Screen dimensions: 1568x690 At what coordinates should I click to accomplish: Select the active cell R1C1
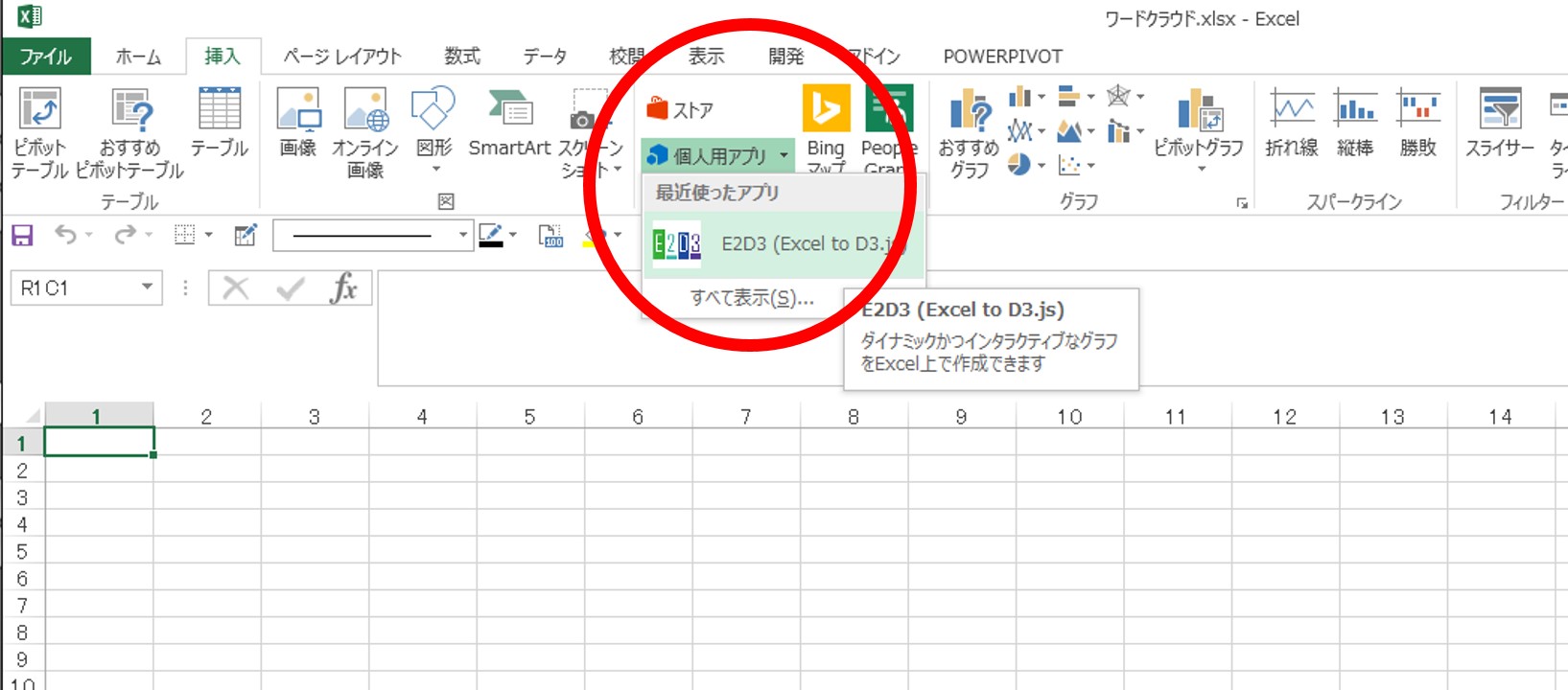tap(99, 442)
